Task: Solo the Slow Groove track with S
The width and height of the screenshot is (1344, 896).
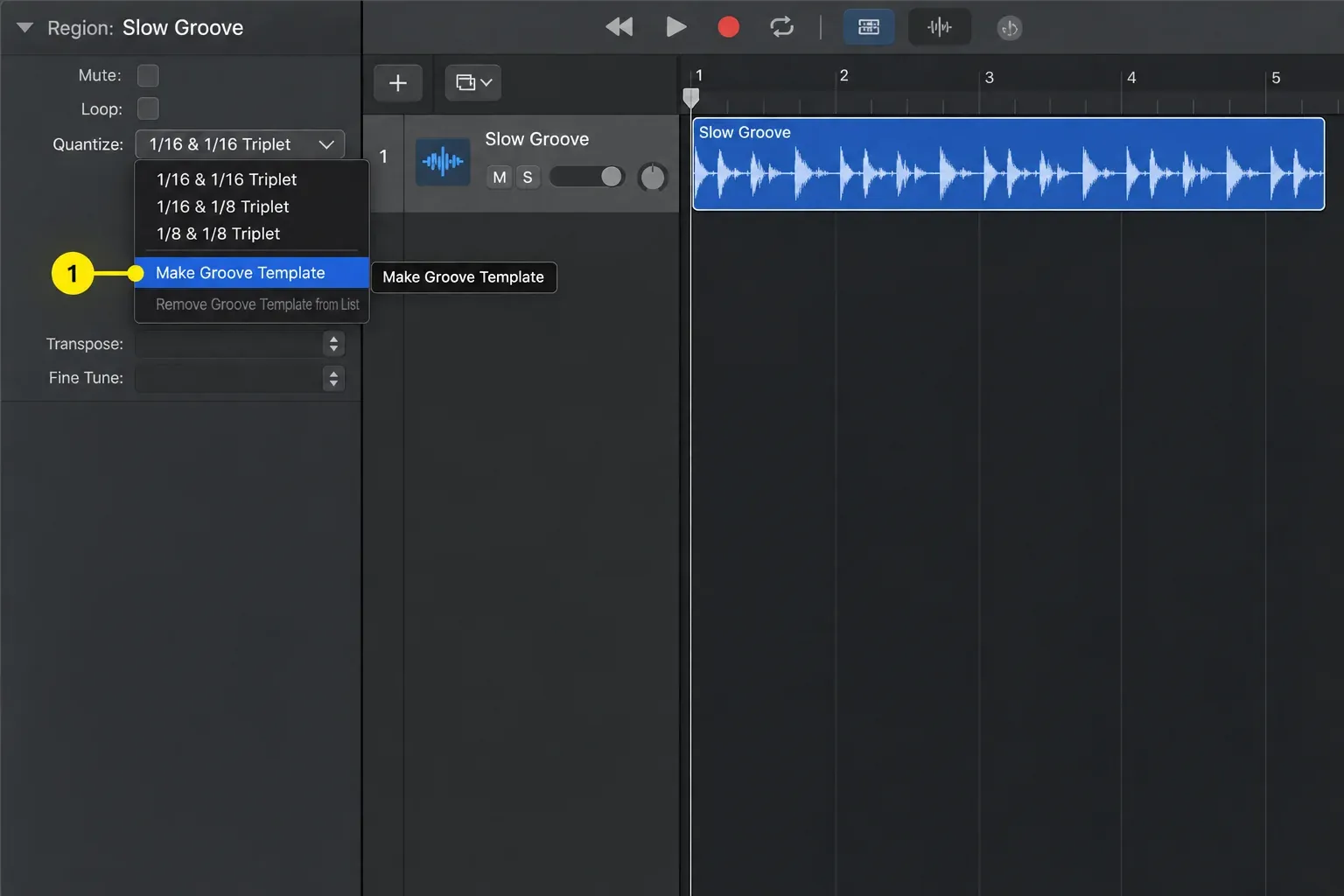Action: [x=528, y=177]
